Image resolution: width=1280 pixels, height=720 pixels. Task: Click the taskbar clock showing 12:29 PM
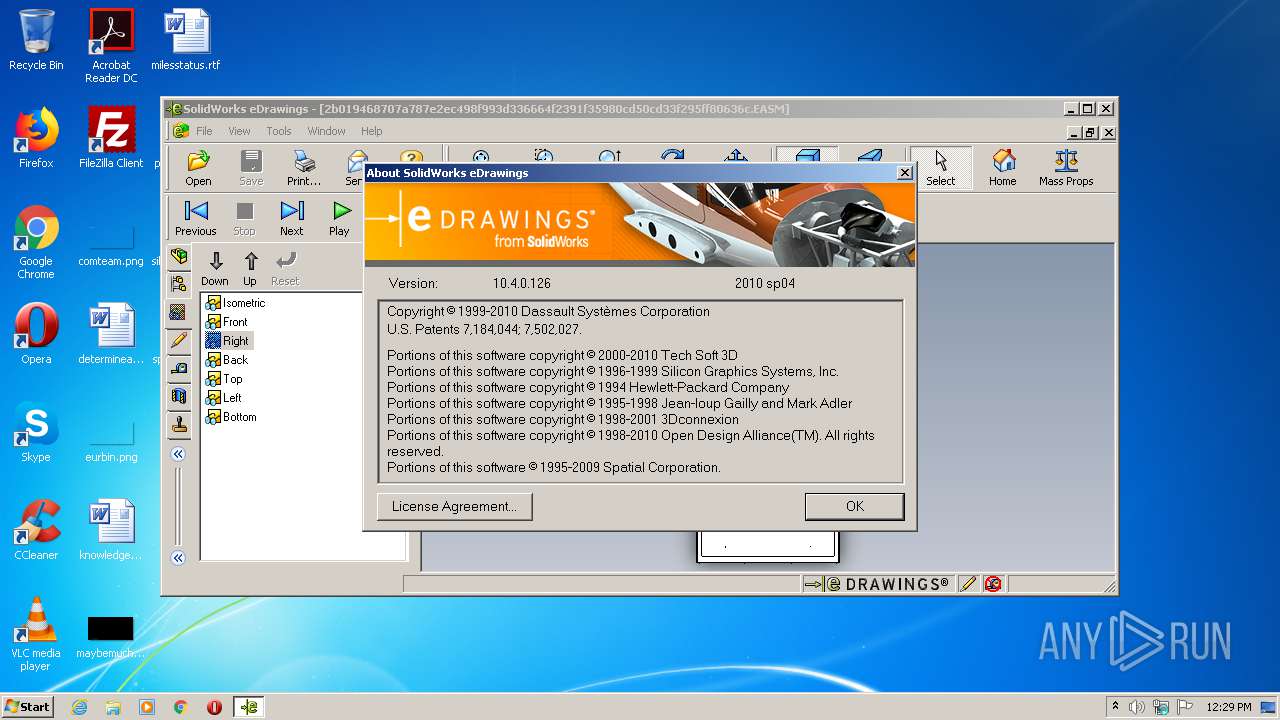click(1229, 707)
